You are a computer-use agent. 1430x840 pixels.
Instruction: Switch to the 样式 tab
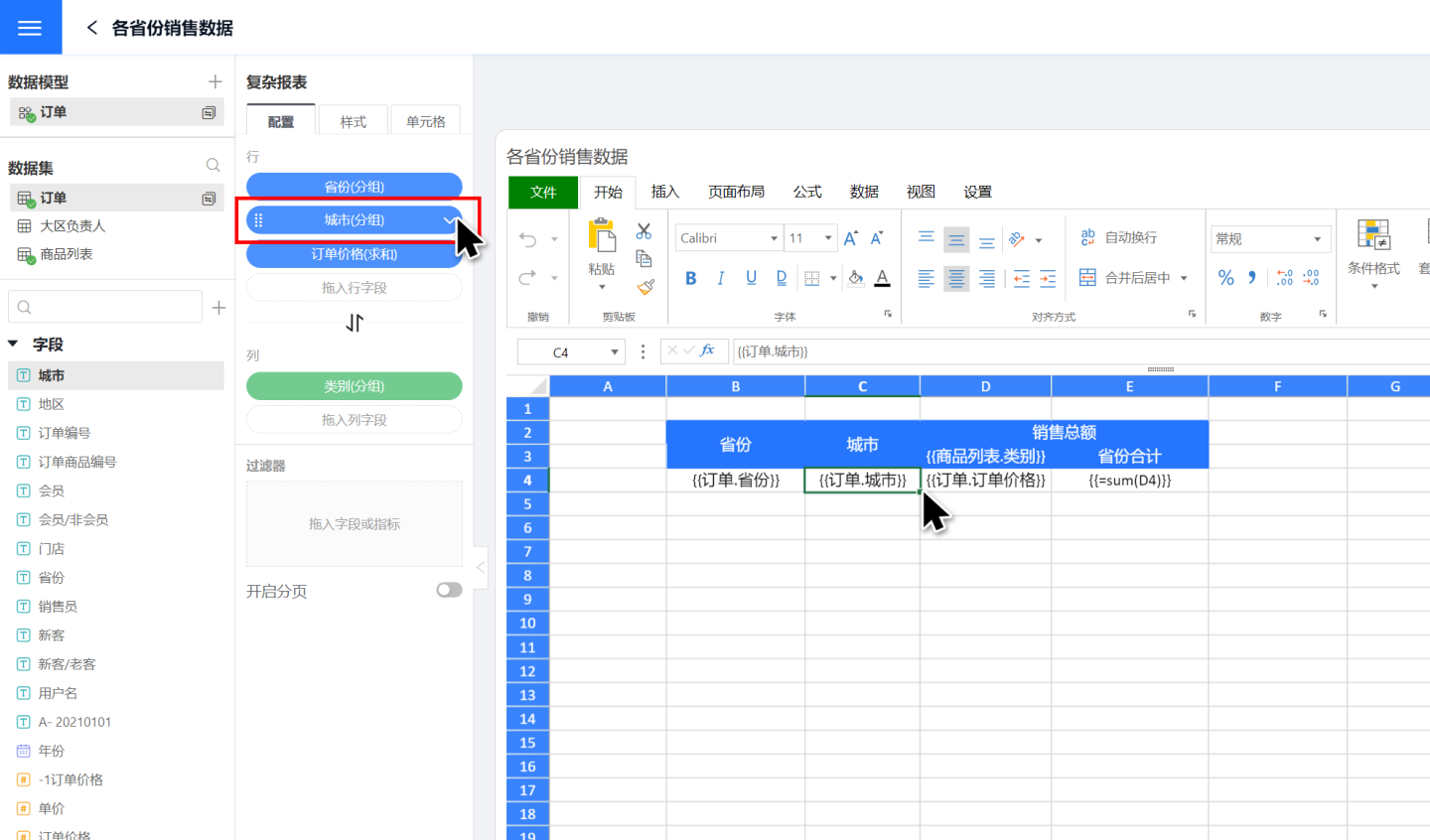[353, 121]
